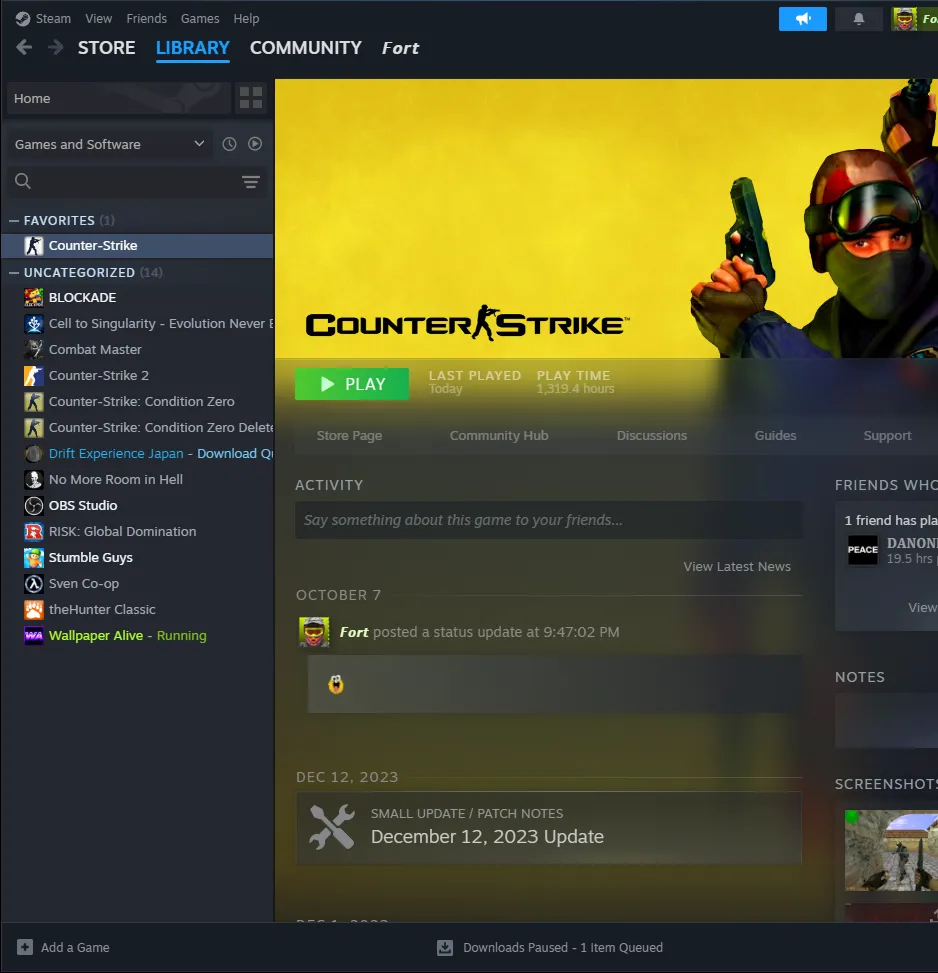Click the Download Queued status text
938x973 pixels.
pyautogui.click(x=235, y=454)
